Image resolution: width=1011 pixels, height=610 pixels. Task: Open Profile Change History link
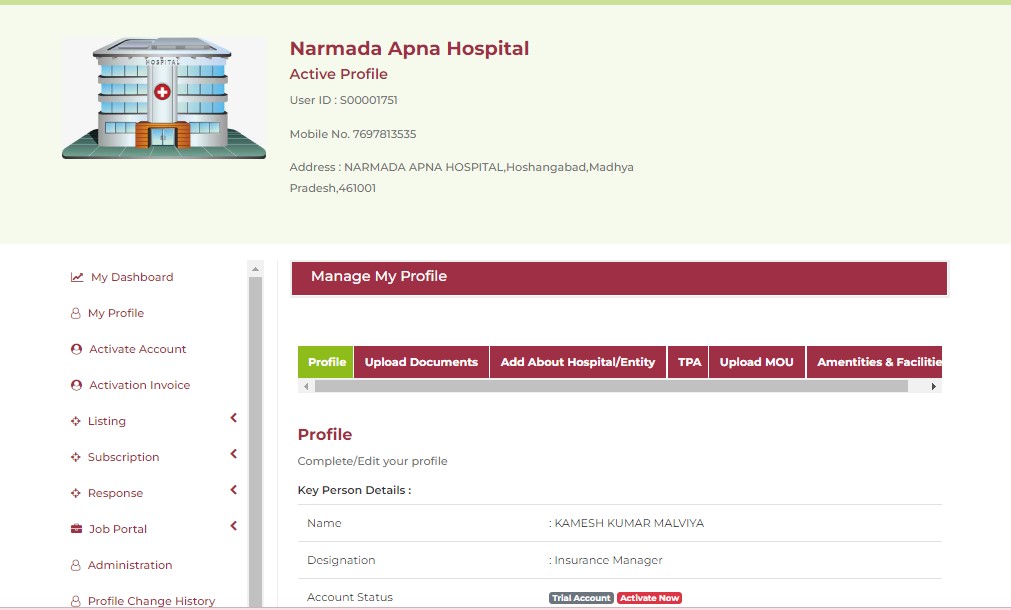(x=152, y=601)
